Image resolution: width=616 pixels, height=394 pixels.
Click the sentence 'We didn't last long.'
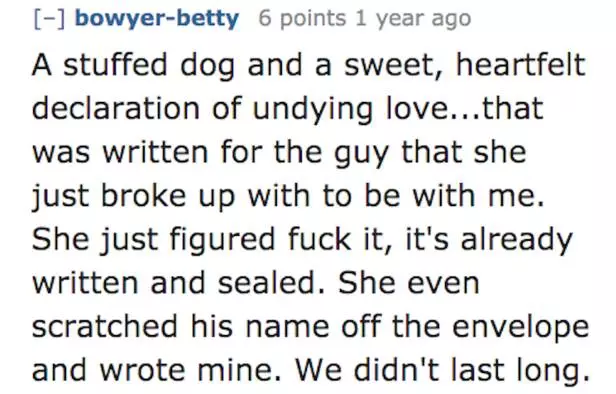(x=442, y=370)
